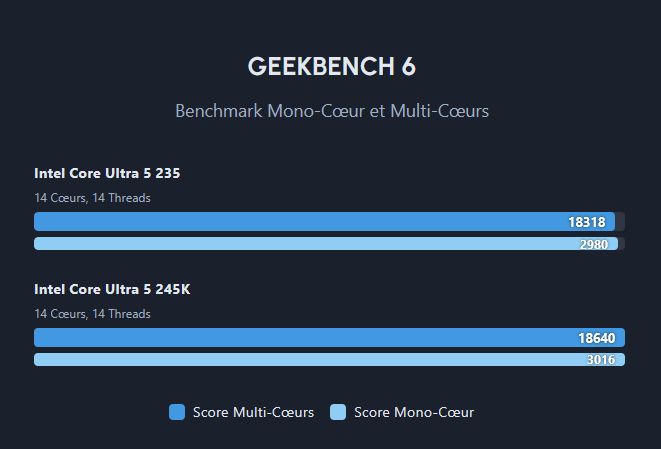Click the Benchmark Mono-Cœur et Multi-Cœurs subtitle
This screenshot has height=449, width=661.
click(332, 111)
